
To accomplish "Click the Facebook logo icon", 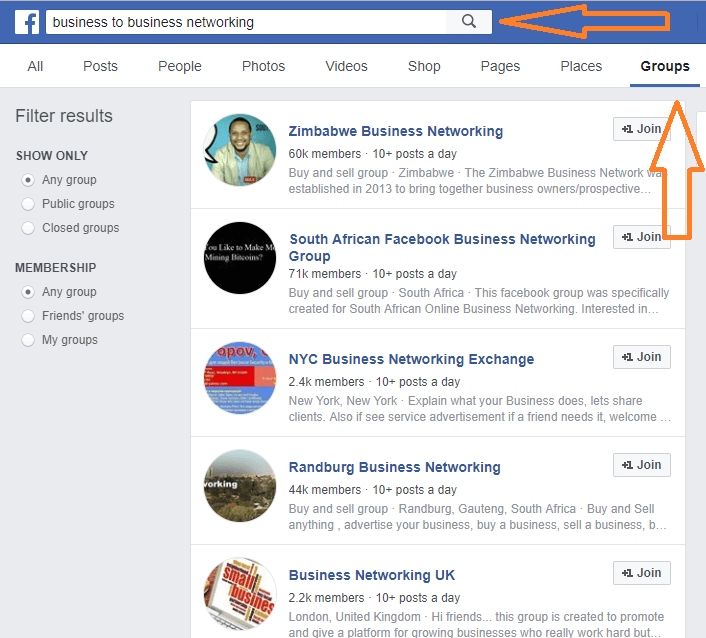I will coord(27,22).
